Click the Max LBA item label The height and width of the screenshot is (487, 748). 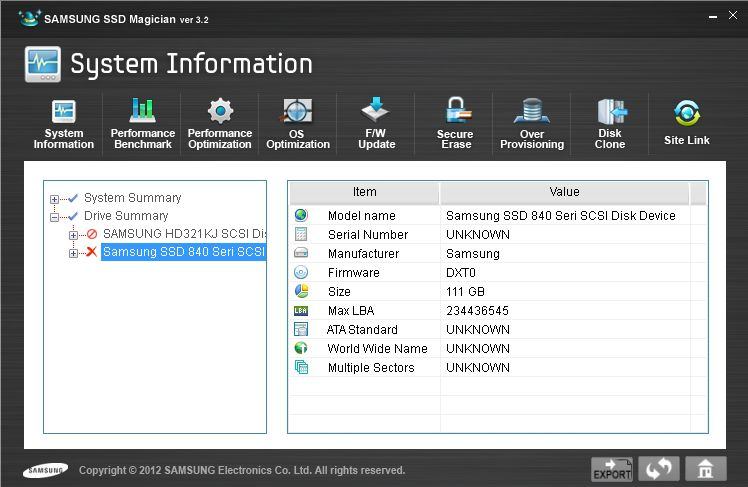[351, 311]
